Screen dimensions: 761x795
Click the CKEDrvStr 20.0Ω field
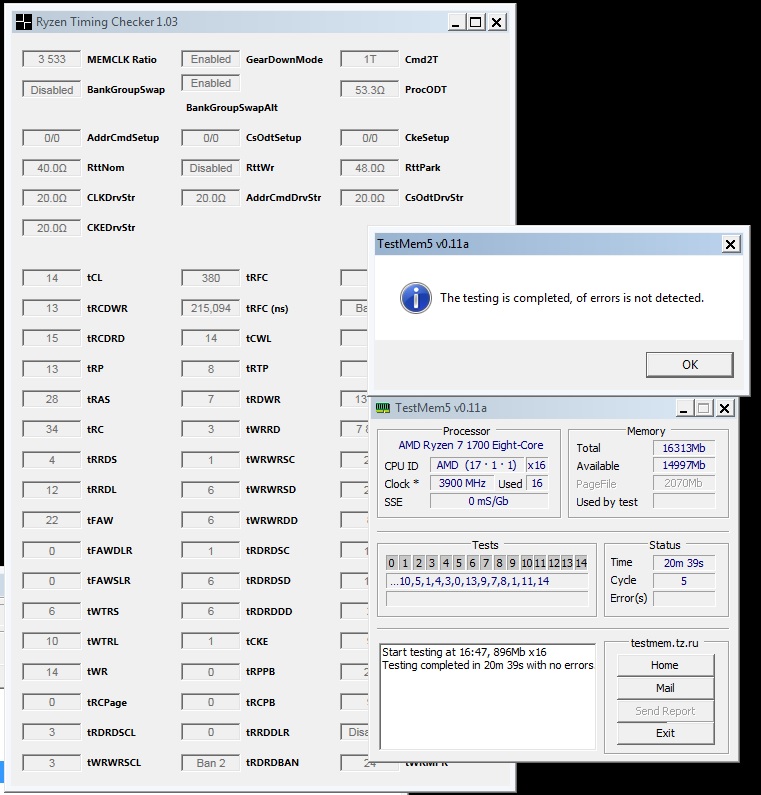tap(52, 228)
